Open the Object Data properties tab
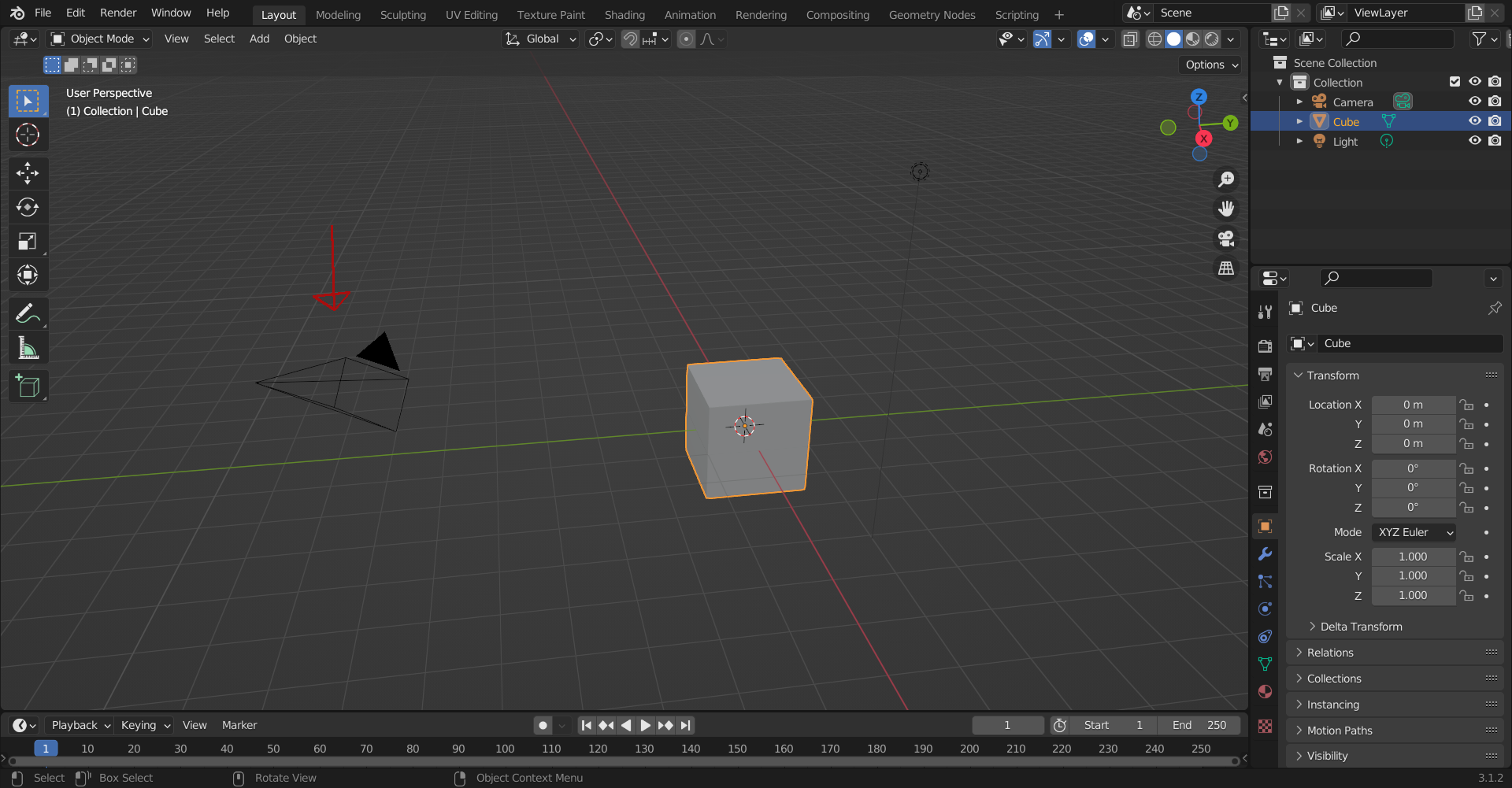 point(1265,664)
